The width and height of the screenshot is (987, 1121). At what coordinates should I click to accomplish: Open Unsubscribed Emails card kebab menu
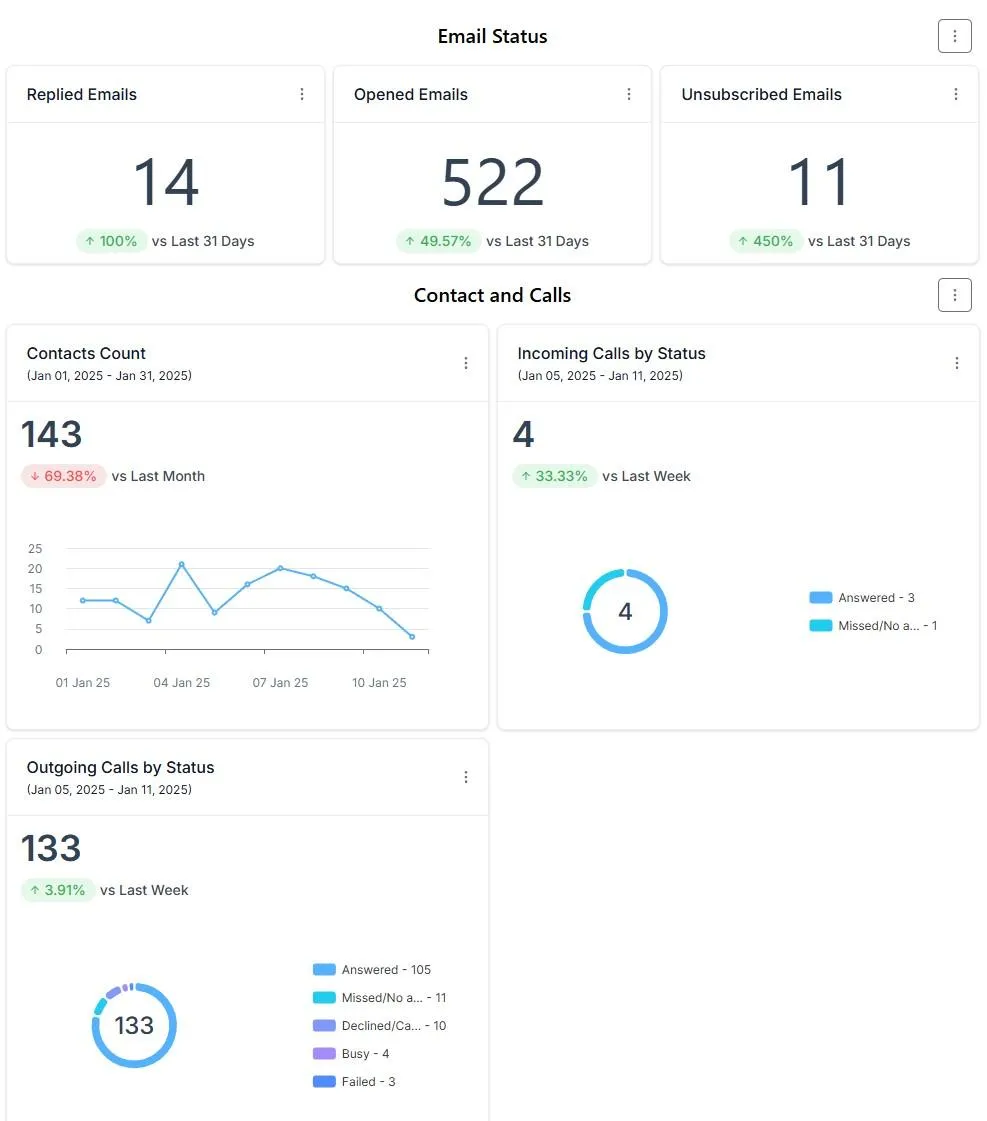(x=956, y=94)
